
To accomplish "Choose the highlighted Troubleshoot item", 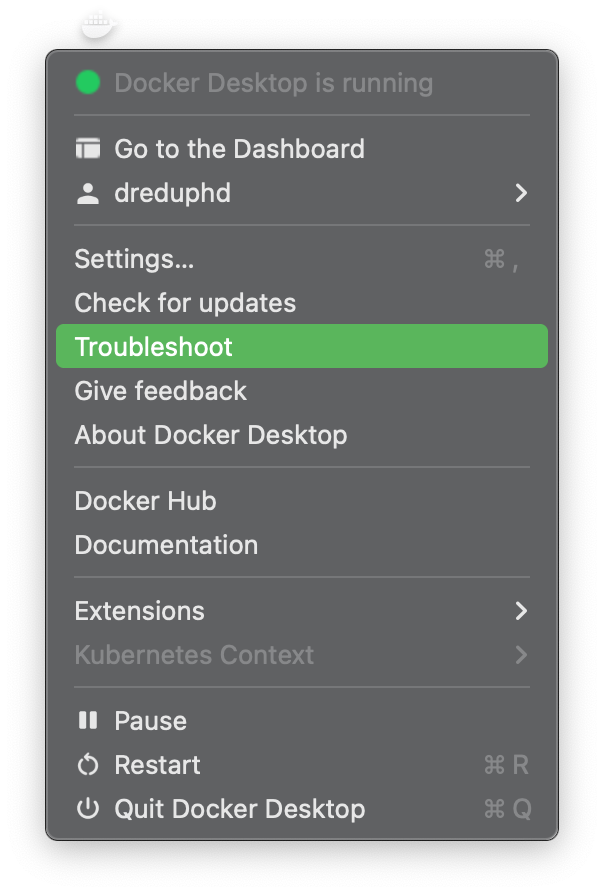I will point(153,347).
